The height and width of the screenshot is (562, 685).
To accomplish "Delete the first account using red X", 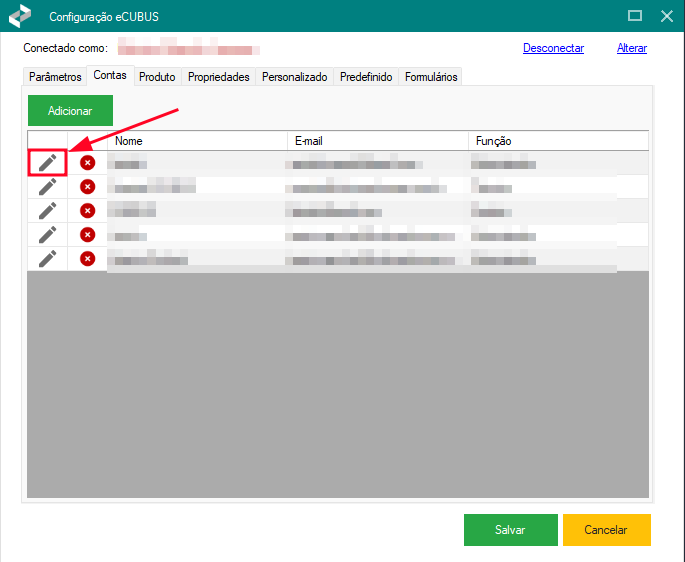I will pyautogui.click(x=87, y=163).
